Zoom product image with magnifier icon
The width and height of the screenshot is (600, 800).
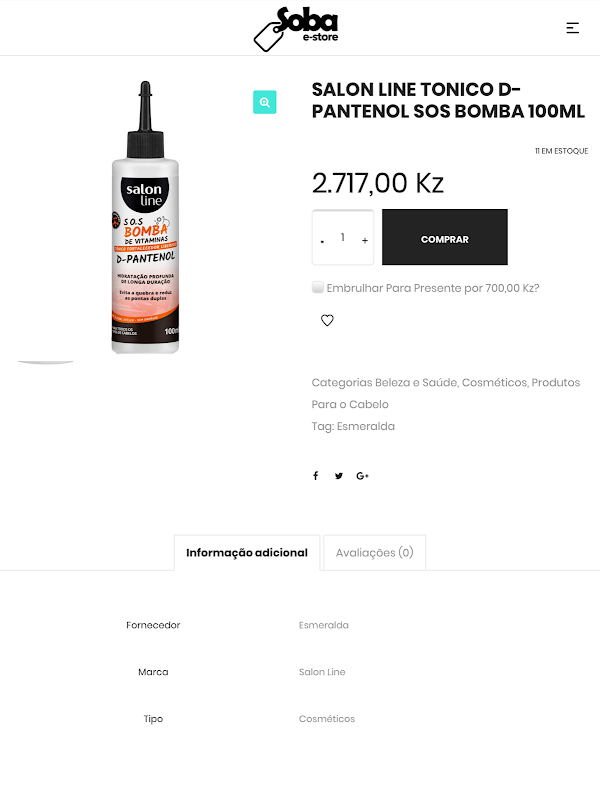coord(264,102)
